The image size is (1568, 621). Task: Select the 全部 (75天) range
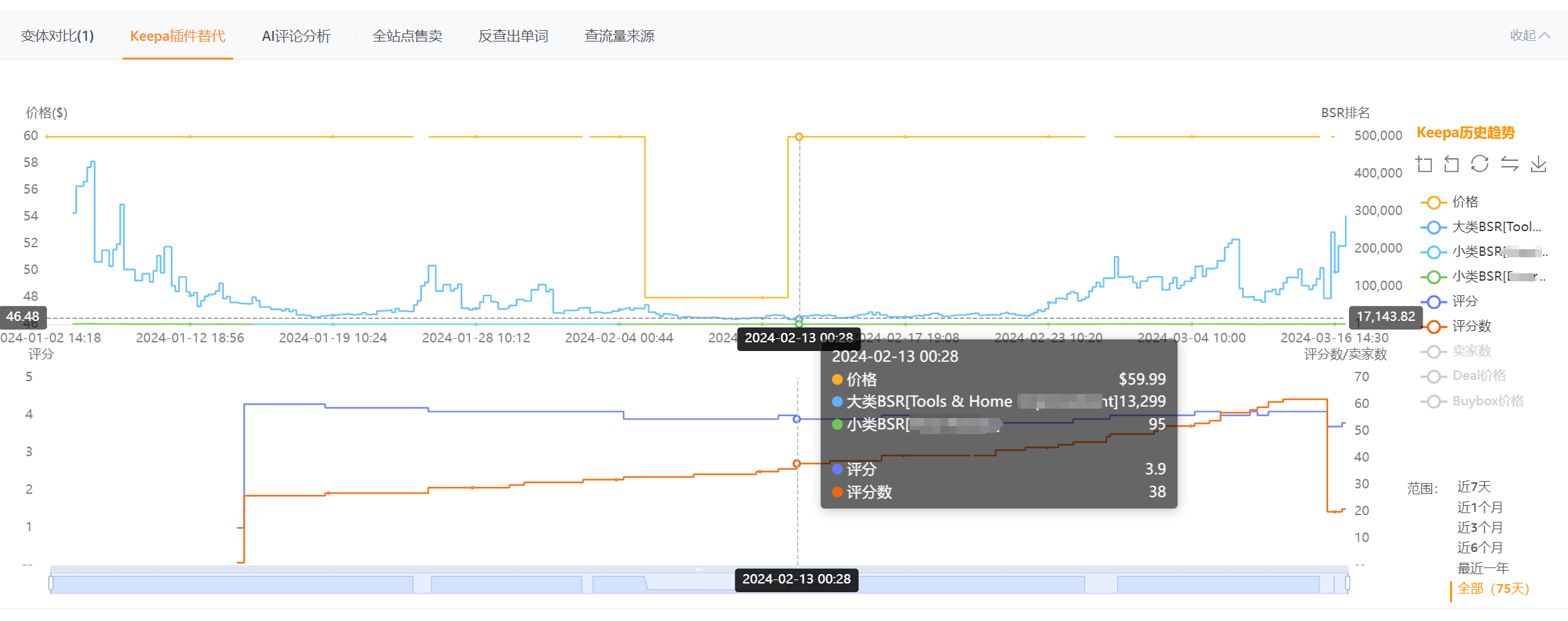[1494, 589]
